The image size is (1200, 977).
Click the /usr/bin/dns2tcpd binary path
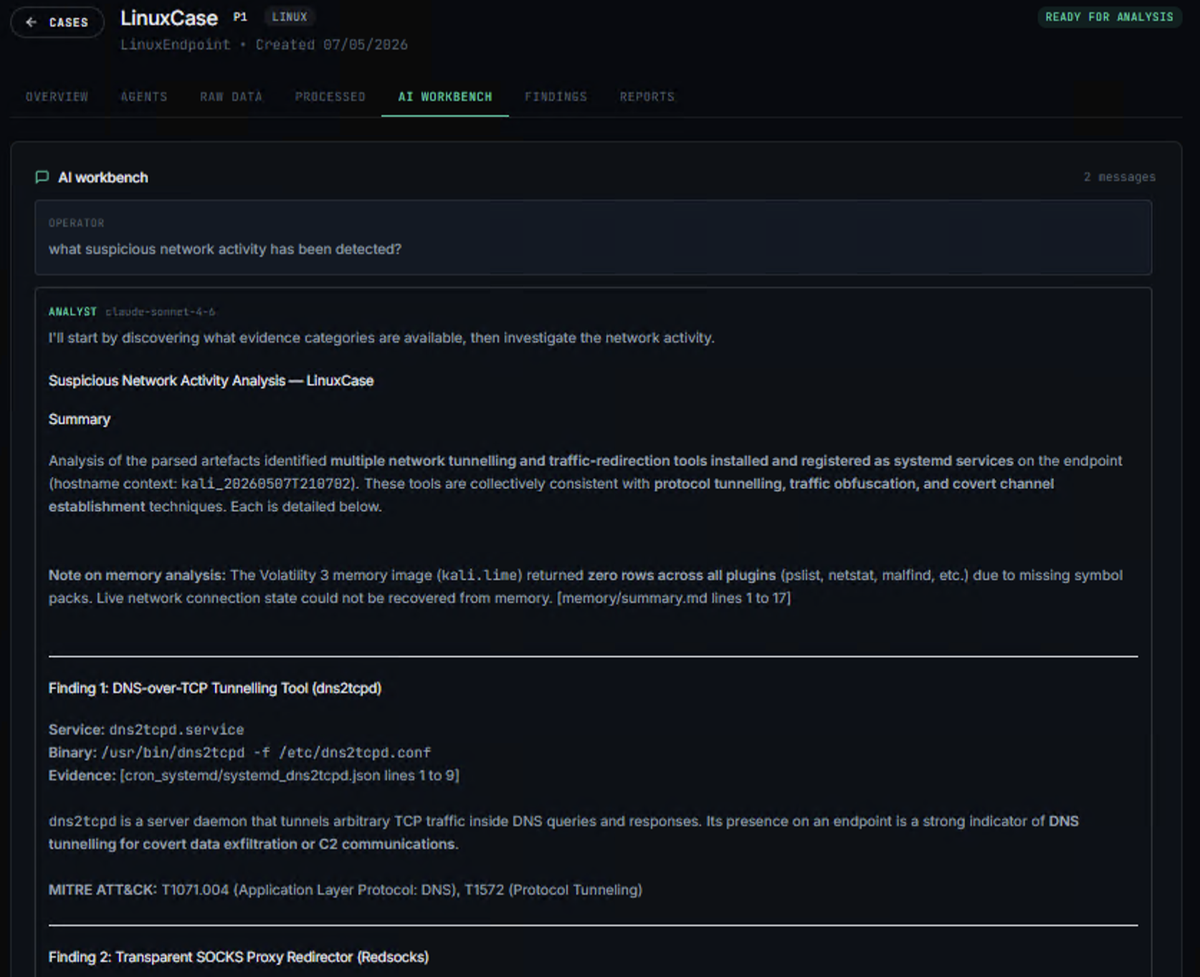266,752
